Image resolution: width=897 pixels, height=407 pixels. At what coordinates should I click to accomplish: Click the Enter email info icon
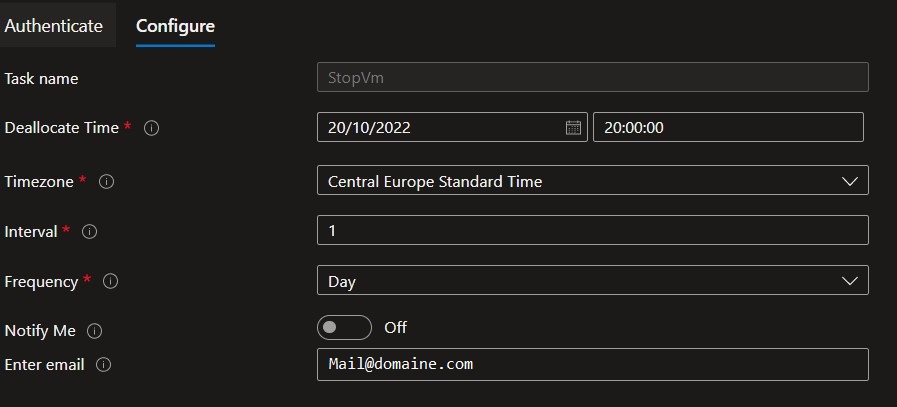104,365
